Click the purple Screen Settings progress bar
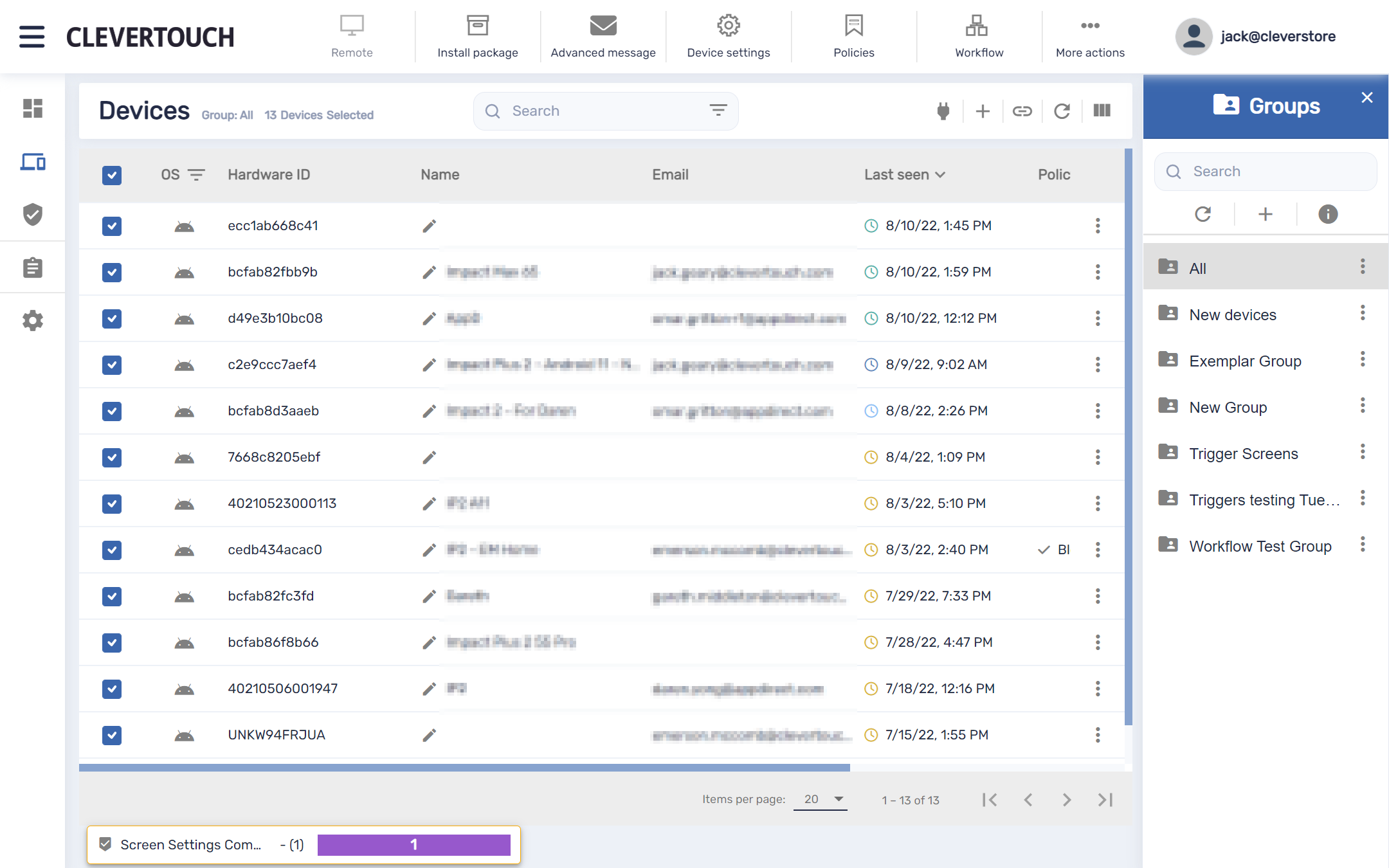The height and width of the screenshot is (868, 1389). [x=413, y=845]
